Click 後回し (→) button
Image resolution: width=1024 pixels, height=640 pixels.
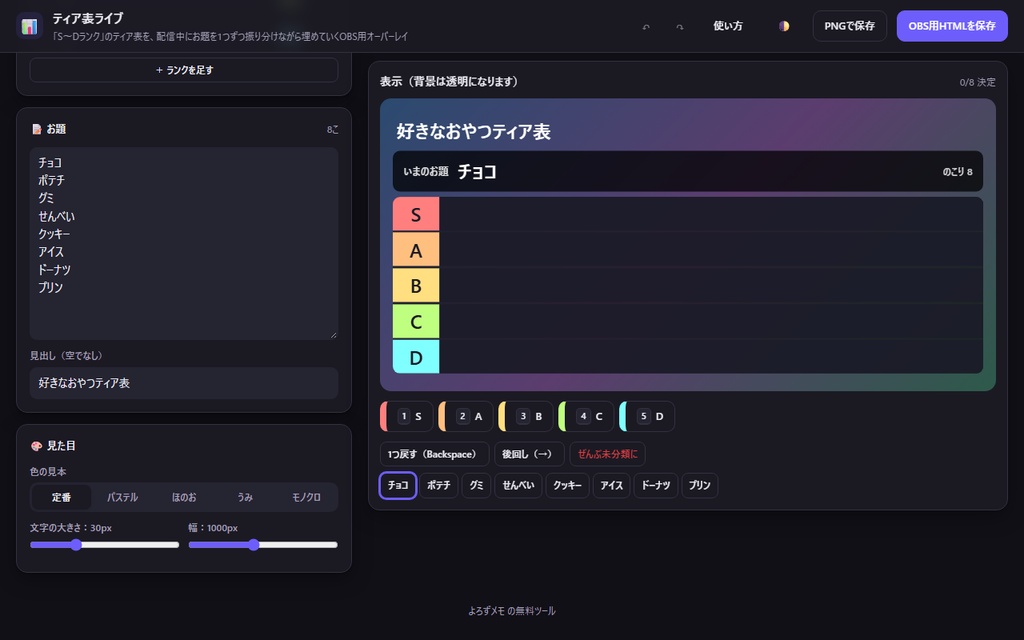[529, 454]
